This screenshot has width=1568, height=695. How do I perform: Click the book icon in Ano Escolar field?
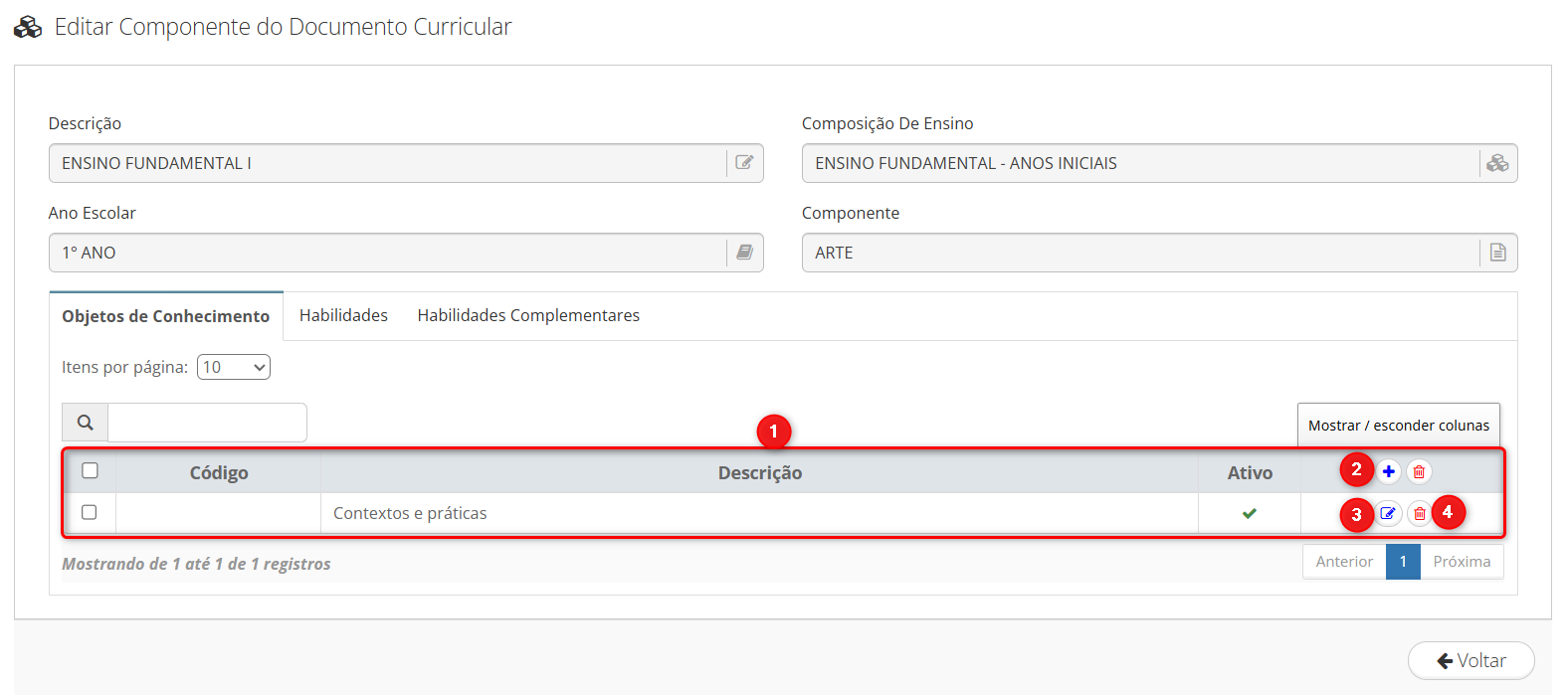click(744, 253)
